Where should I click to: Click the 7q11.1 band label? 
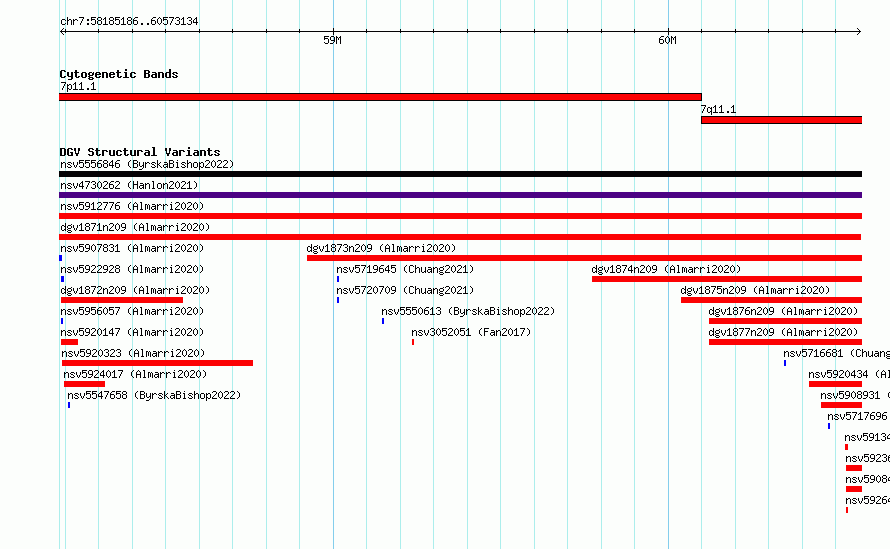tap(718, 110)
